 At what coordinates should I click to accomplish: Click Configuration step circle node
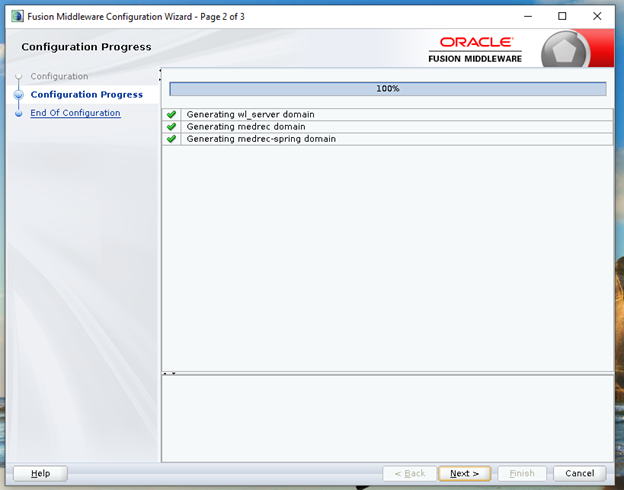[x=18, y=76]
